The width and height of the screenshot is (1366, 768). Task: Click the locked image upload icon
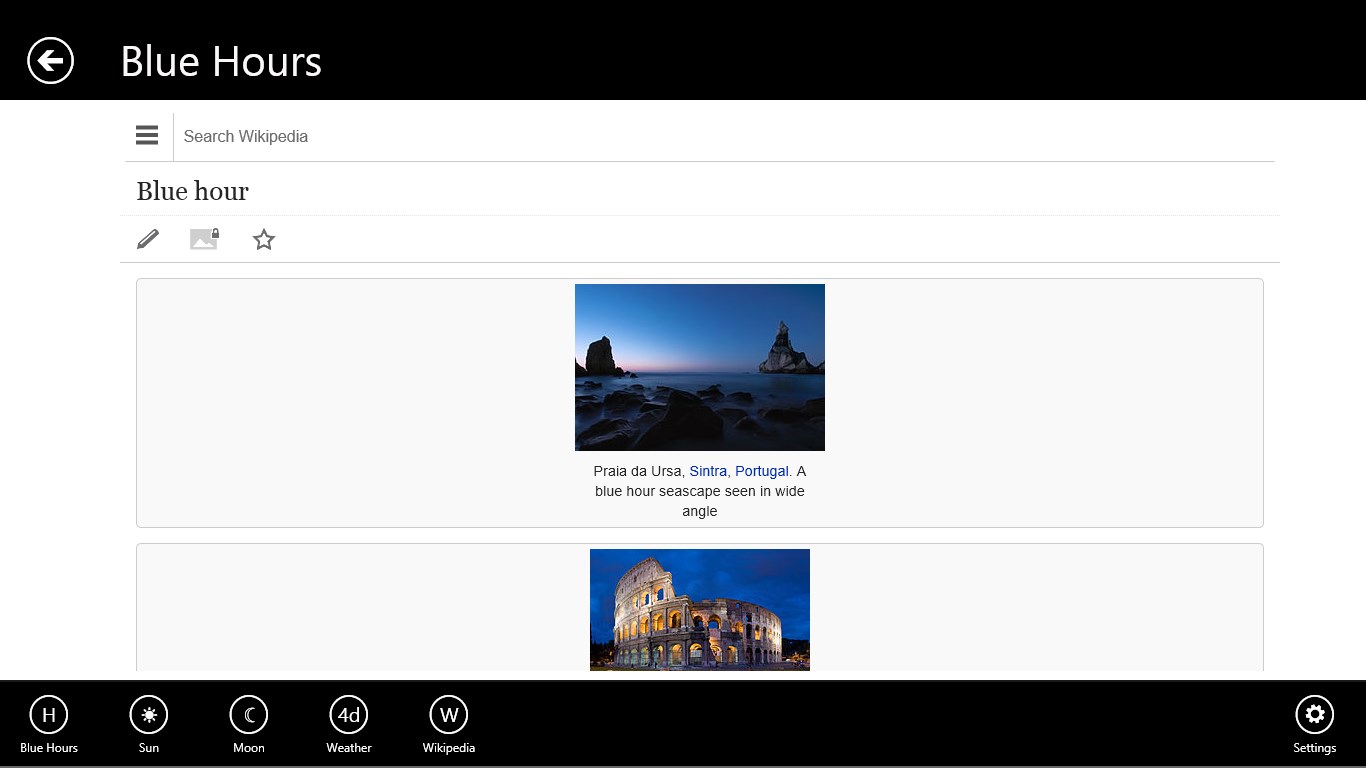tap(204, 239)
